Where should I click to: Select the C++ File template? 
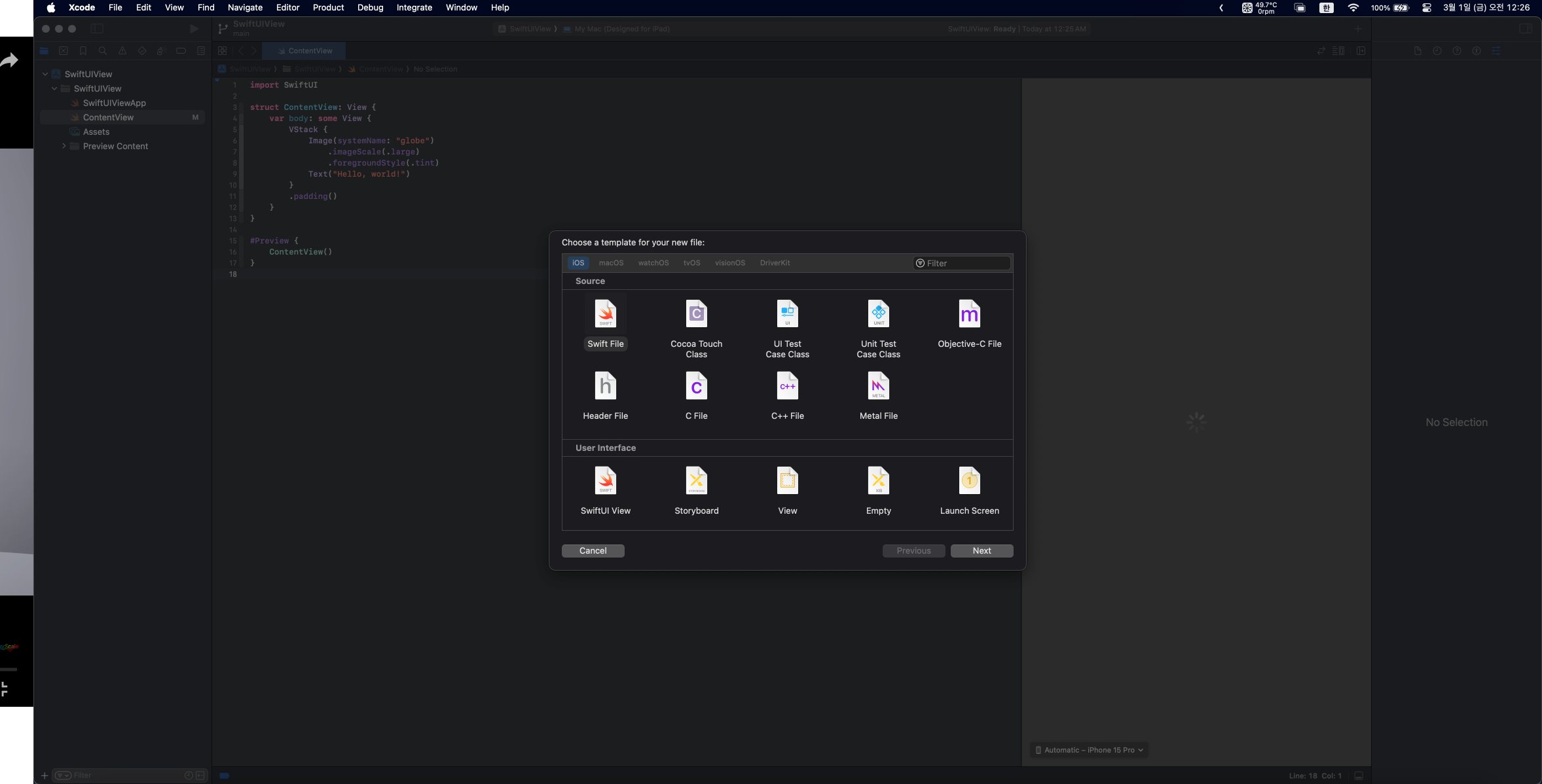[x=787, y=386]
